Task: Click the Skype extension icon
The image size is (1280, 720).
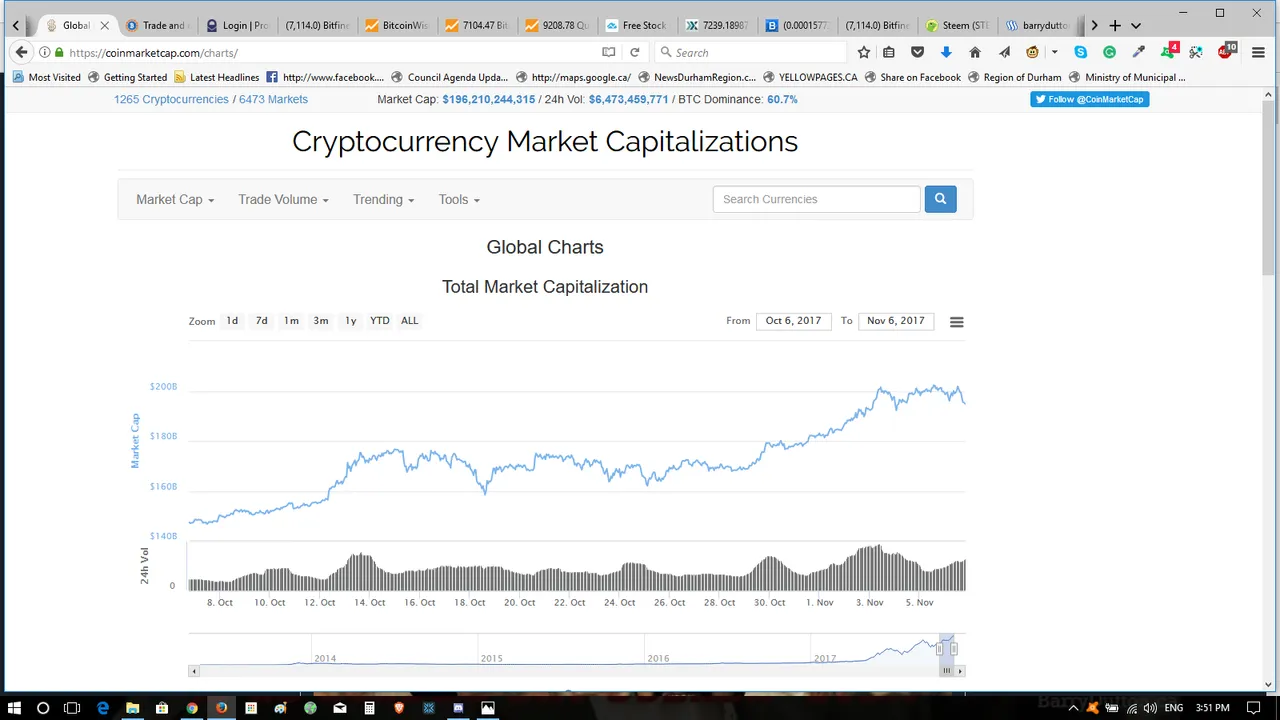Action: pyautogui.click(x=1080, y=52)
